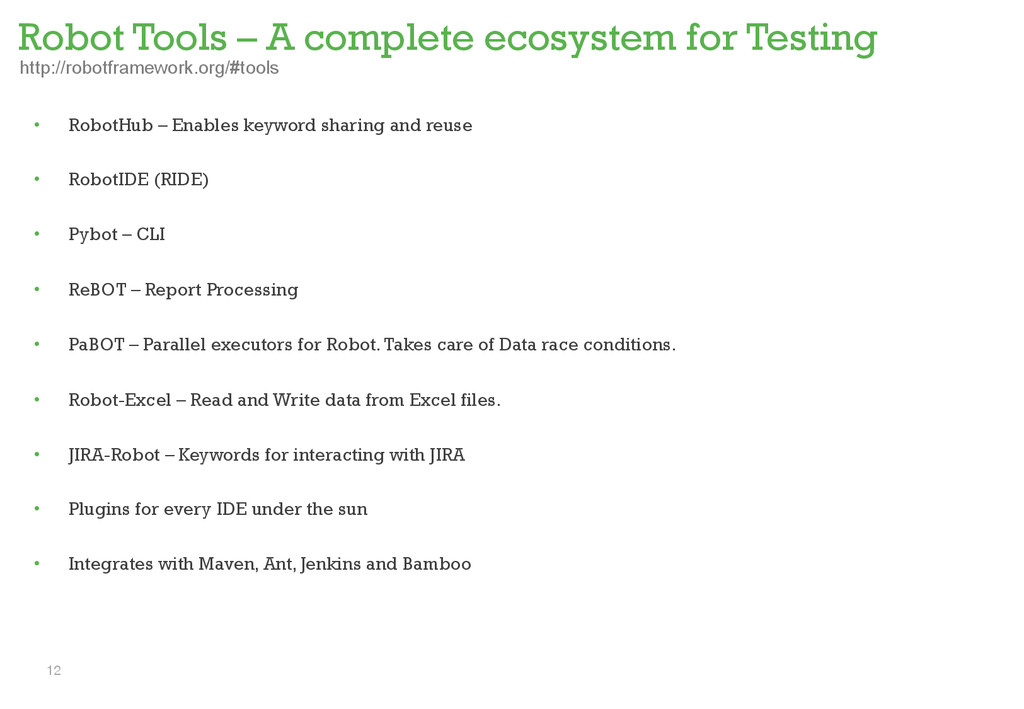Click the green bullet beside PaBOT
Screen dimensions: 1024x709
[x=37, y=343]
